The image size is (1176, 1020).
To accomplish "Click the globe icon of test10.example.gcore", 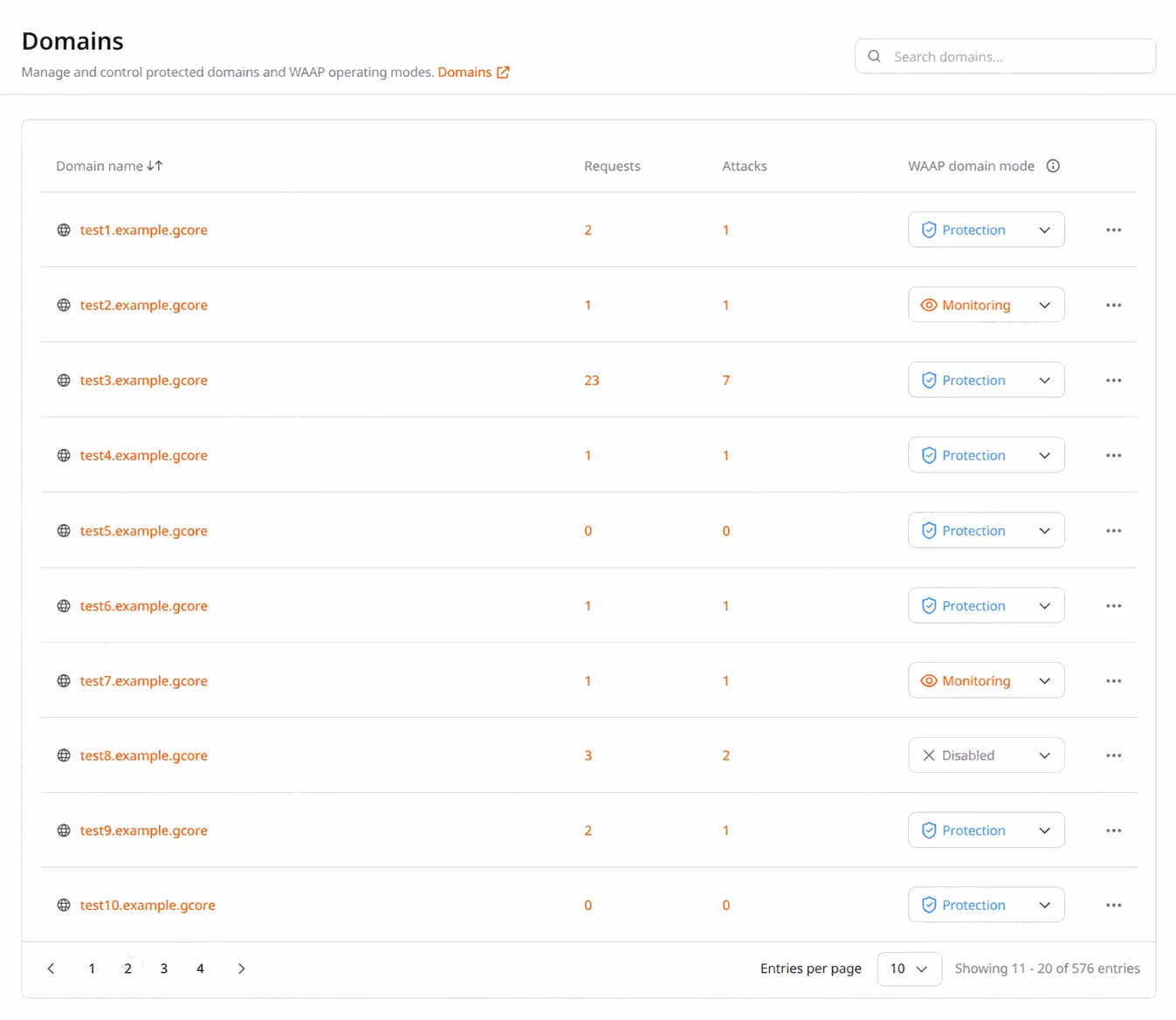I will pyautogui.click(x=64, y=905).
